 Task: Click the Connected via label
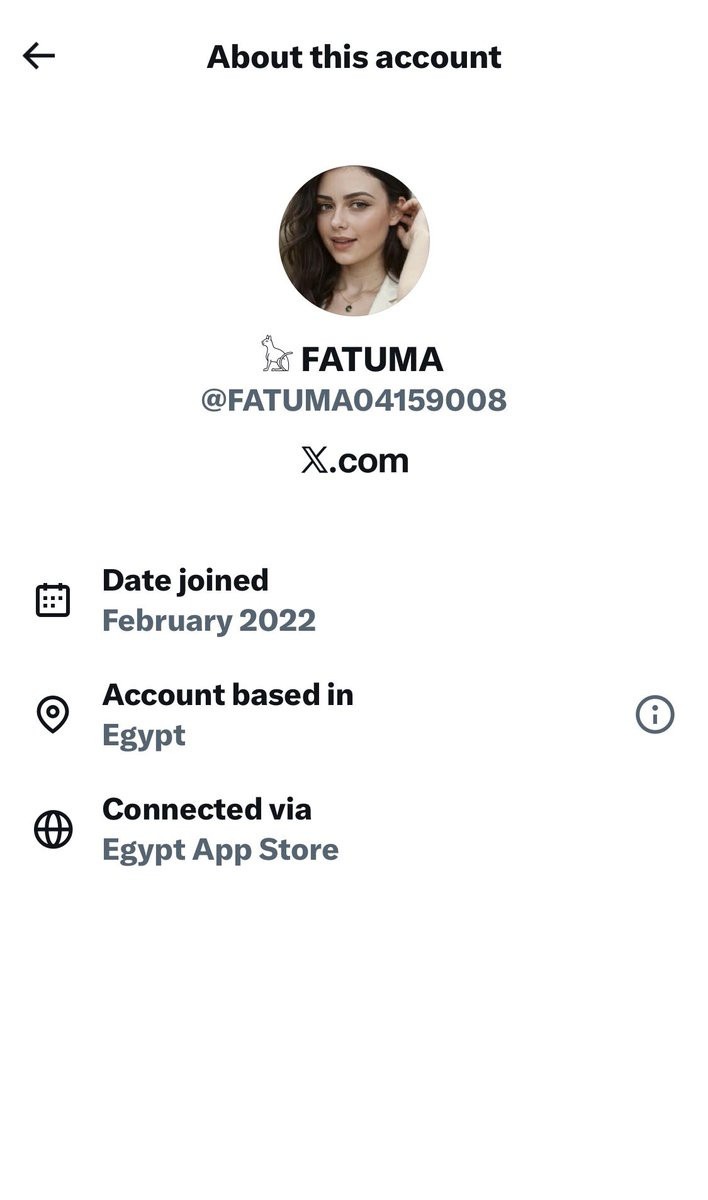click(x=207, y=808)
